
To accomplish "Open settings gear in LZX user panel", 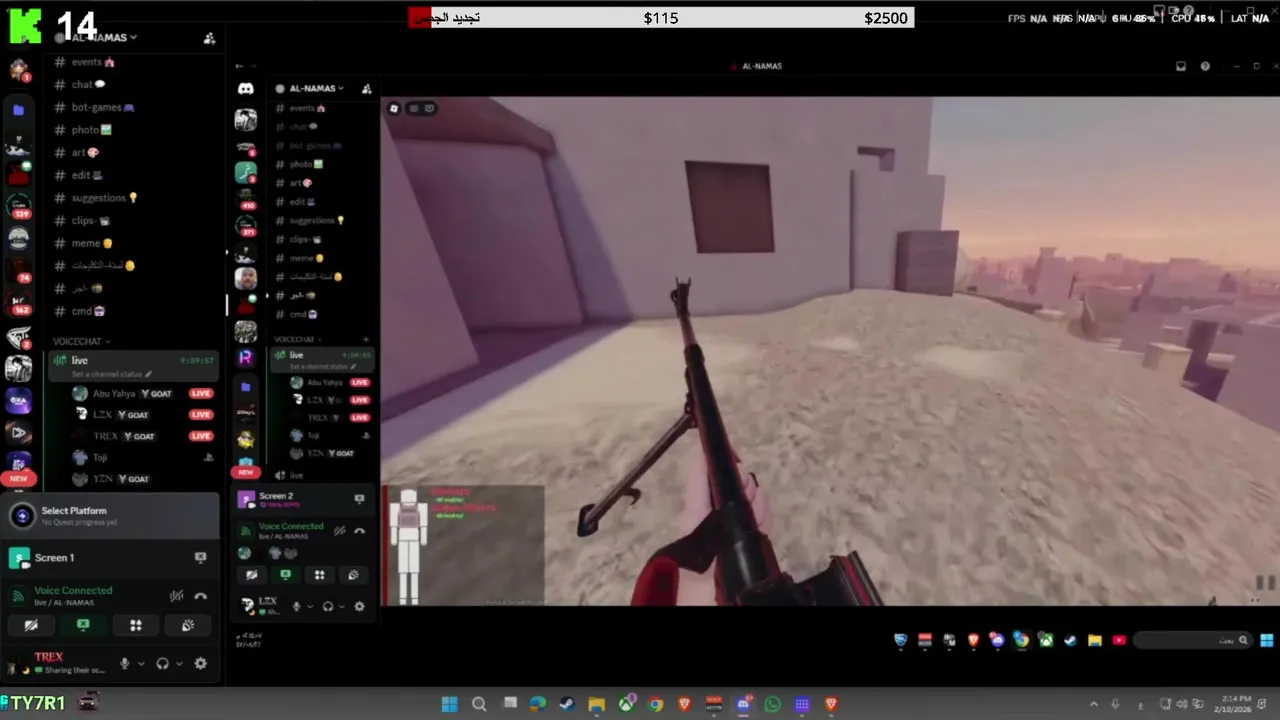I will 359,606.
